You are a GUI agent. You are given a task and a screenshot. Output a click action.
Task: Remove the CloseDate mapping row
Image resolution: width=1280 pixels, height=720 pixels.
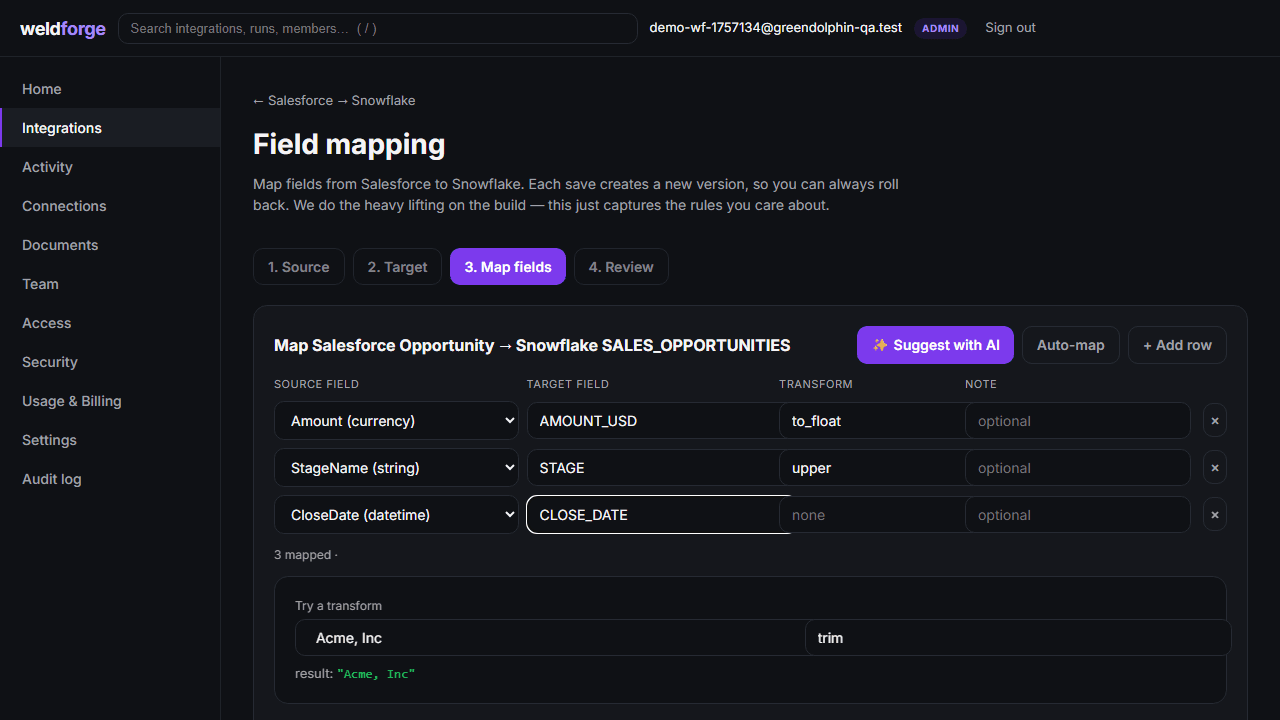pos(1215,515)
